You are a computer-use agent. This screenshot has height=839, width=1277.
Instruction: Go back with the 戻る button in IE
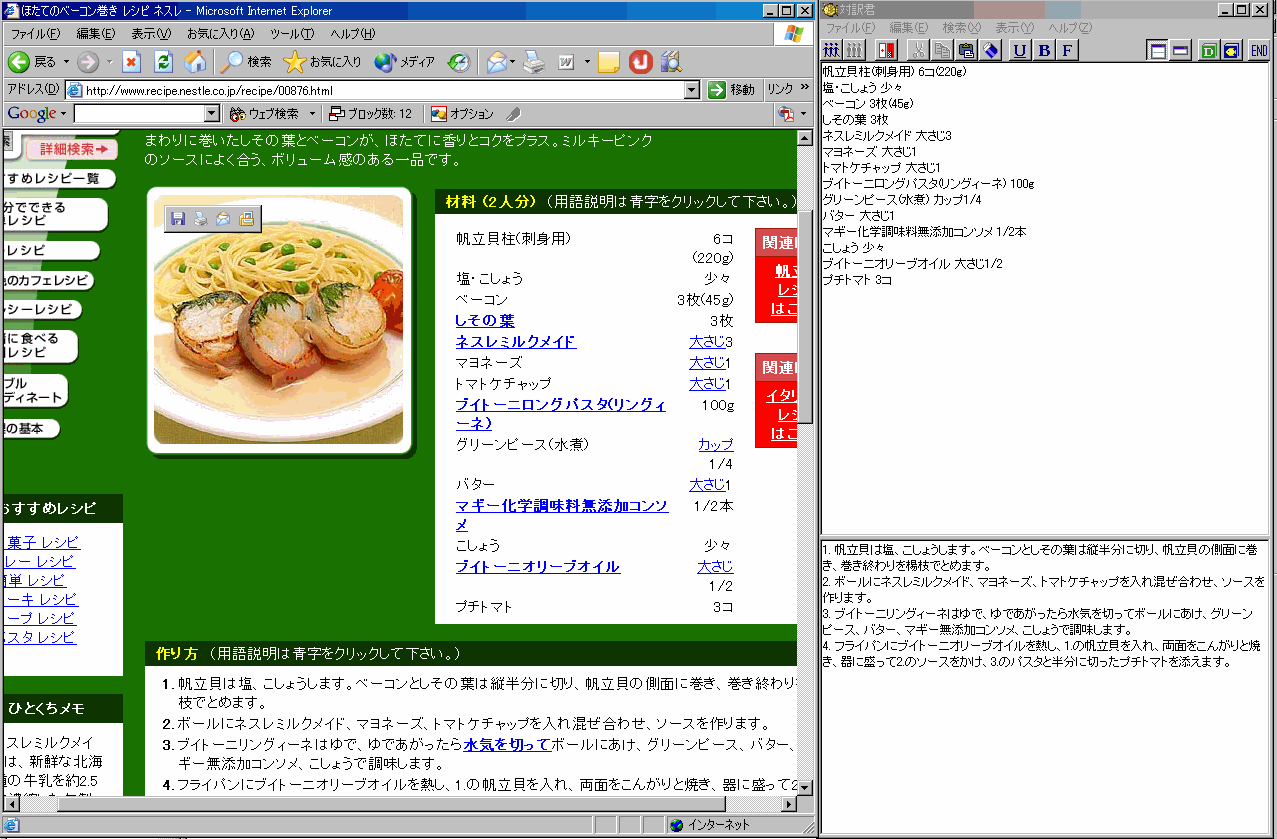point(33,62)
